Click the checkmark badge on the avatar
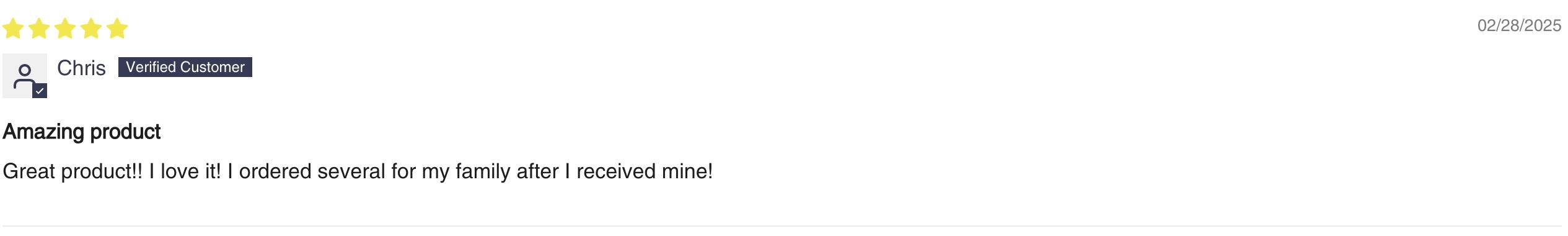The height and width of the screenshot is (236, 1568). (x=40, y=91)
